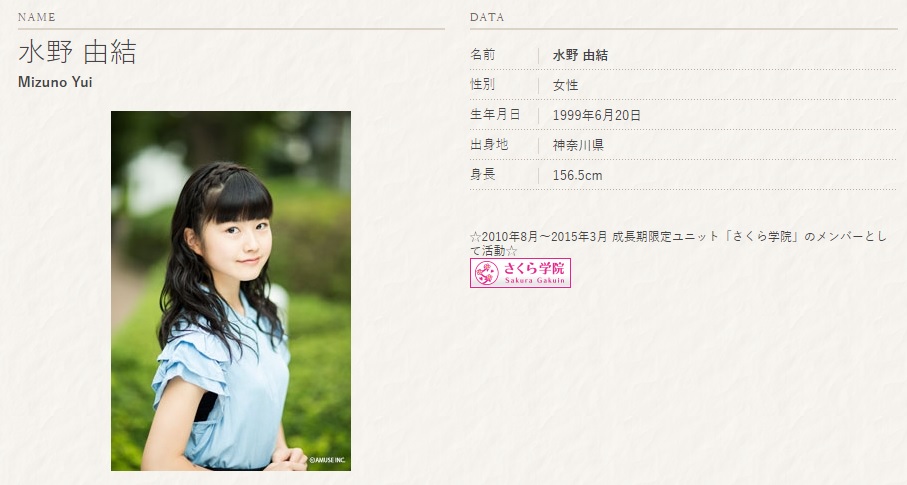Click the 性別 row label

(x=482, y=84)
